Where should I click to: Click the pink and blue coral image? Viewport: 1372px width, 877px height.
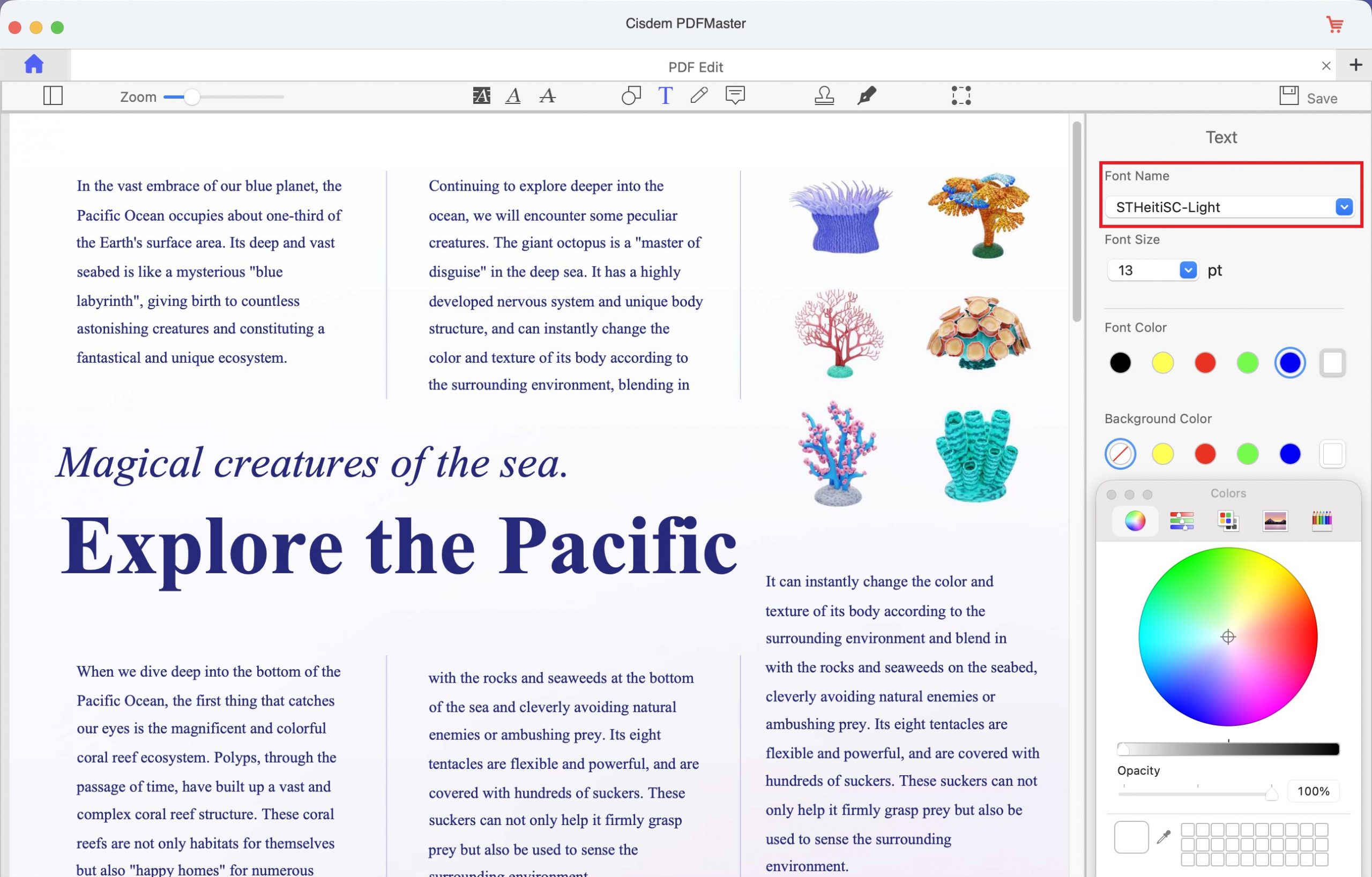tap(838, 453)
